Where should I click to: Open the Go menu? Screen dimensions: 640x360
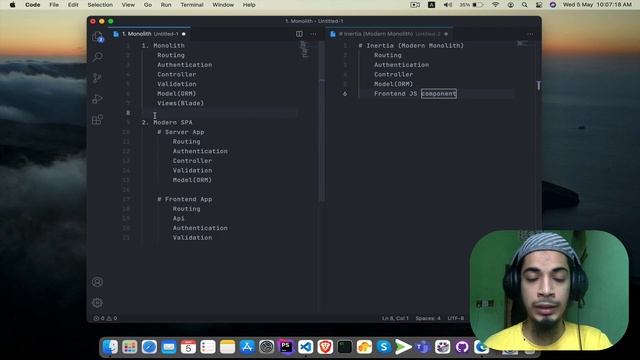click(x=148, y=5)
